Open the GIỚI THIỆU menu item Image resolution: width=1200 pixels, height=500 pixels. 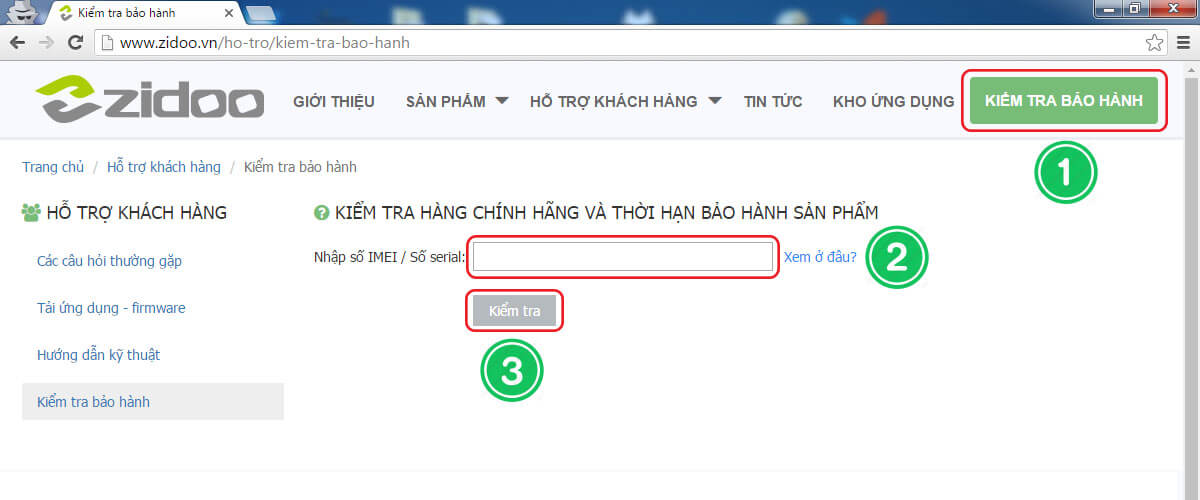(x=334, y=101)
